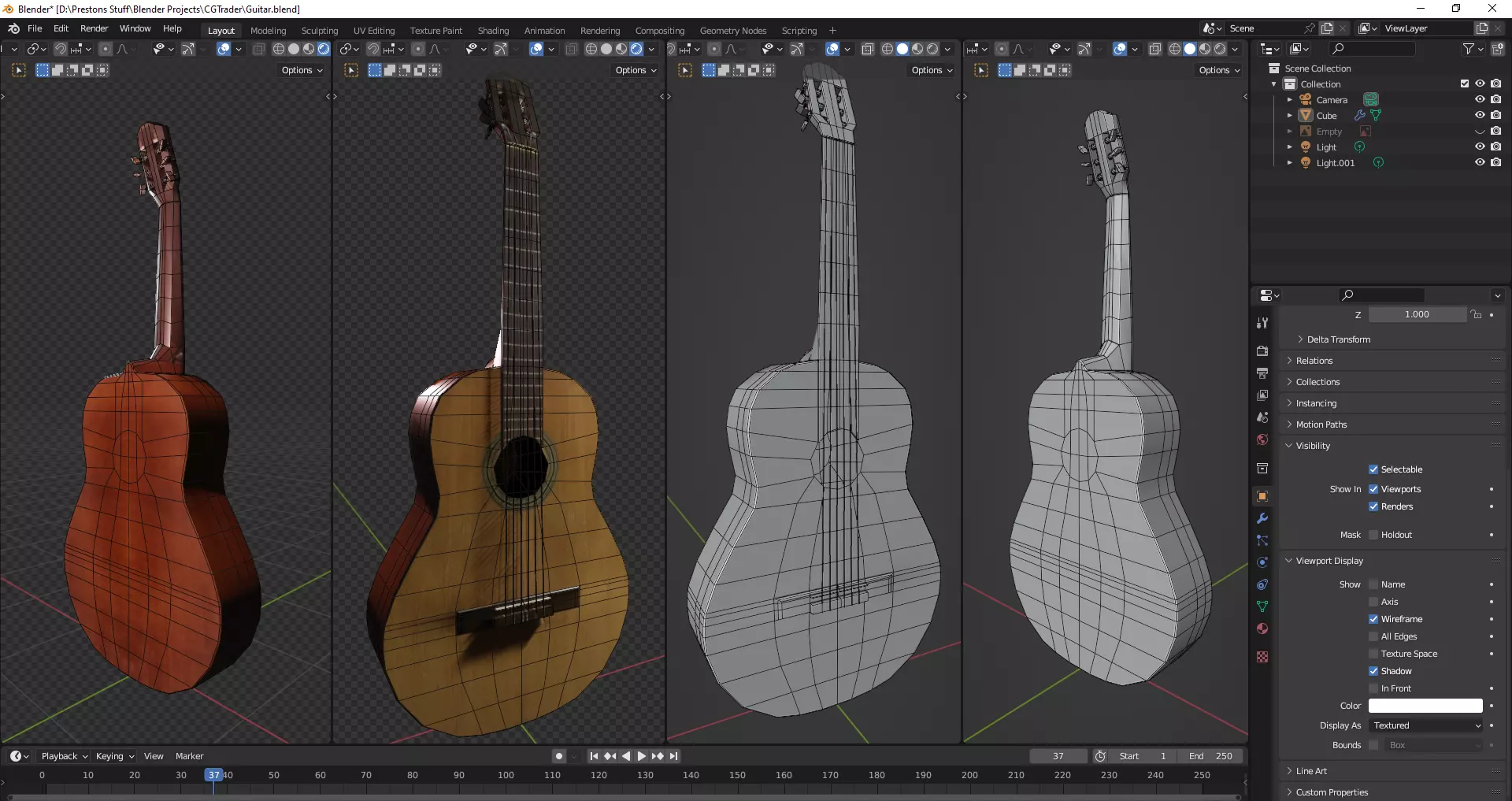Open the Object Data mesh properties tab

1262,606
